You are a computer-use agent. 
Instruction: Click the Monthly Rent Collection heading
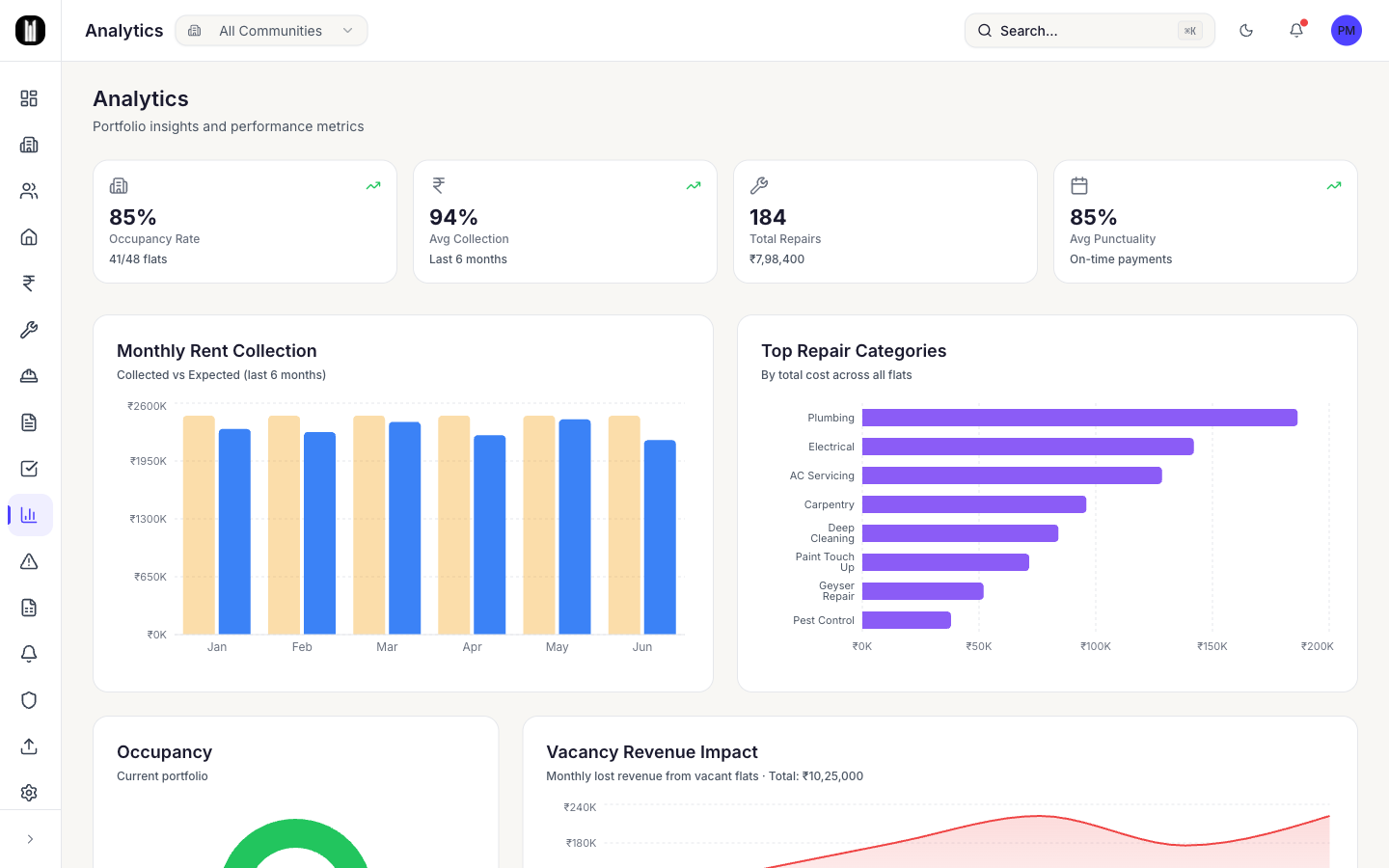(217, 351)
